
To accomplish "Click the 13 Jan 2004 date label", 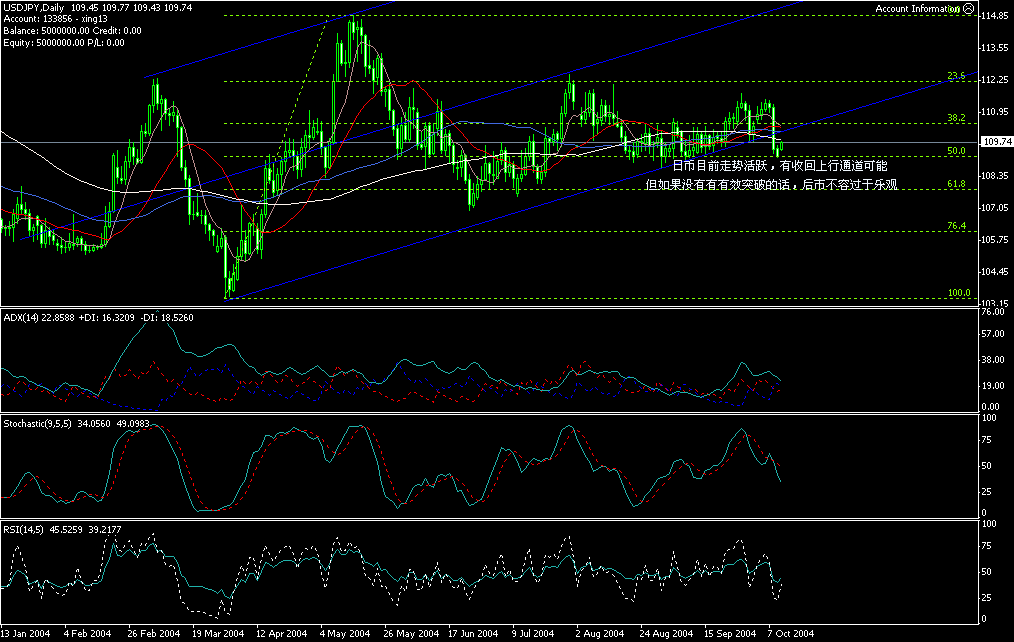I will tap(25, 634).
